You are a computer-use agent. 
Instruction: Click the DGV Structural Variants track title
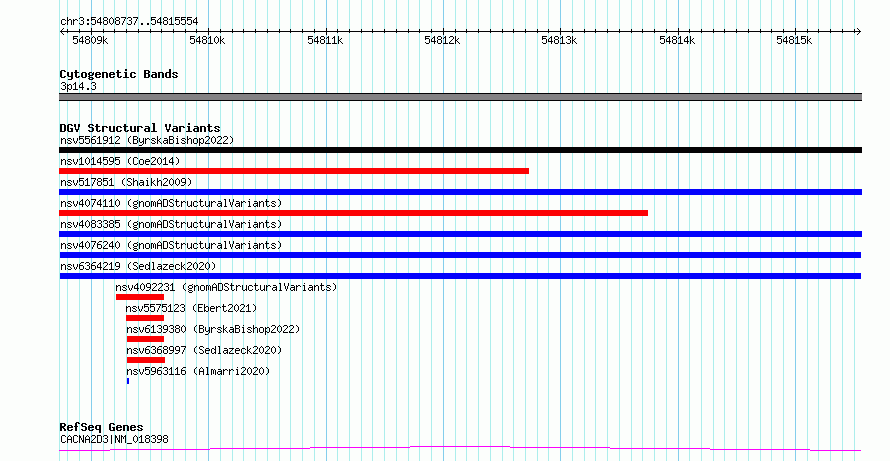[x=140, y=128]
